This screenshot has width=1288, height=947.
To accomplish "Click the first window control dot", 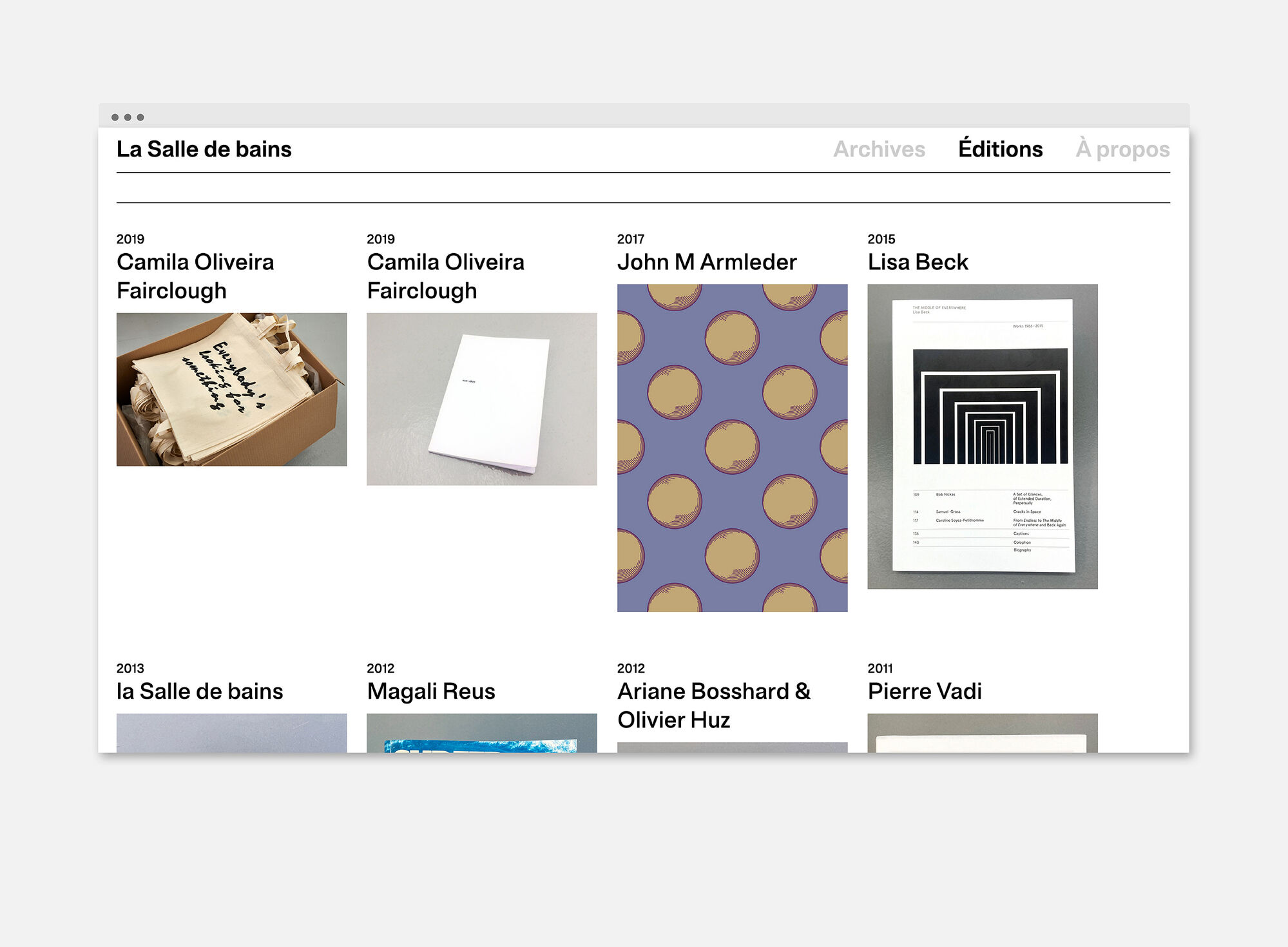I will coord(115,117).
